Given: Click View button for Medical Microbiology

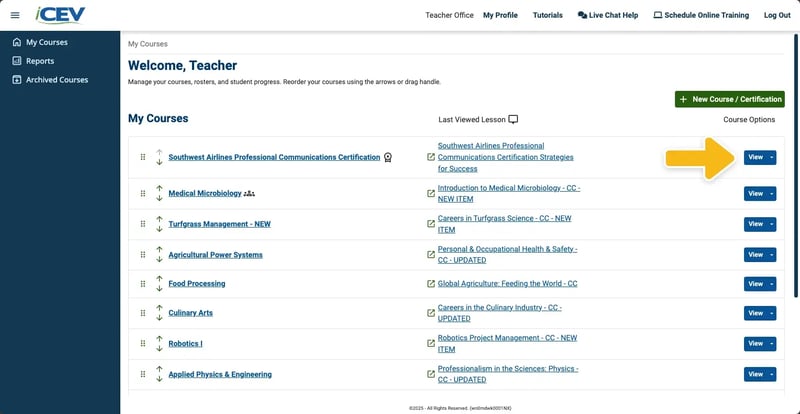Looking at the screenshot, I should (756, 193).
